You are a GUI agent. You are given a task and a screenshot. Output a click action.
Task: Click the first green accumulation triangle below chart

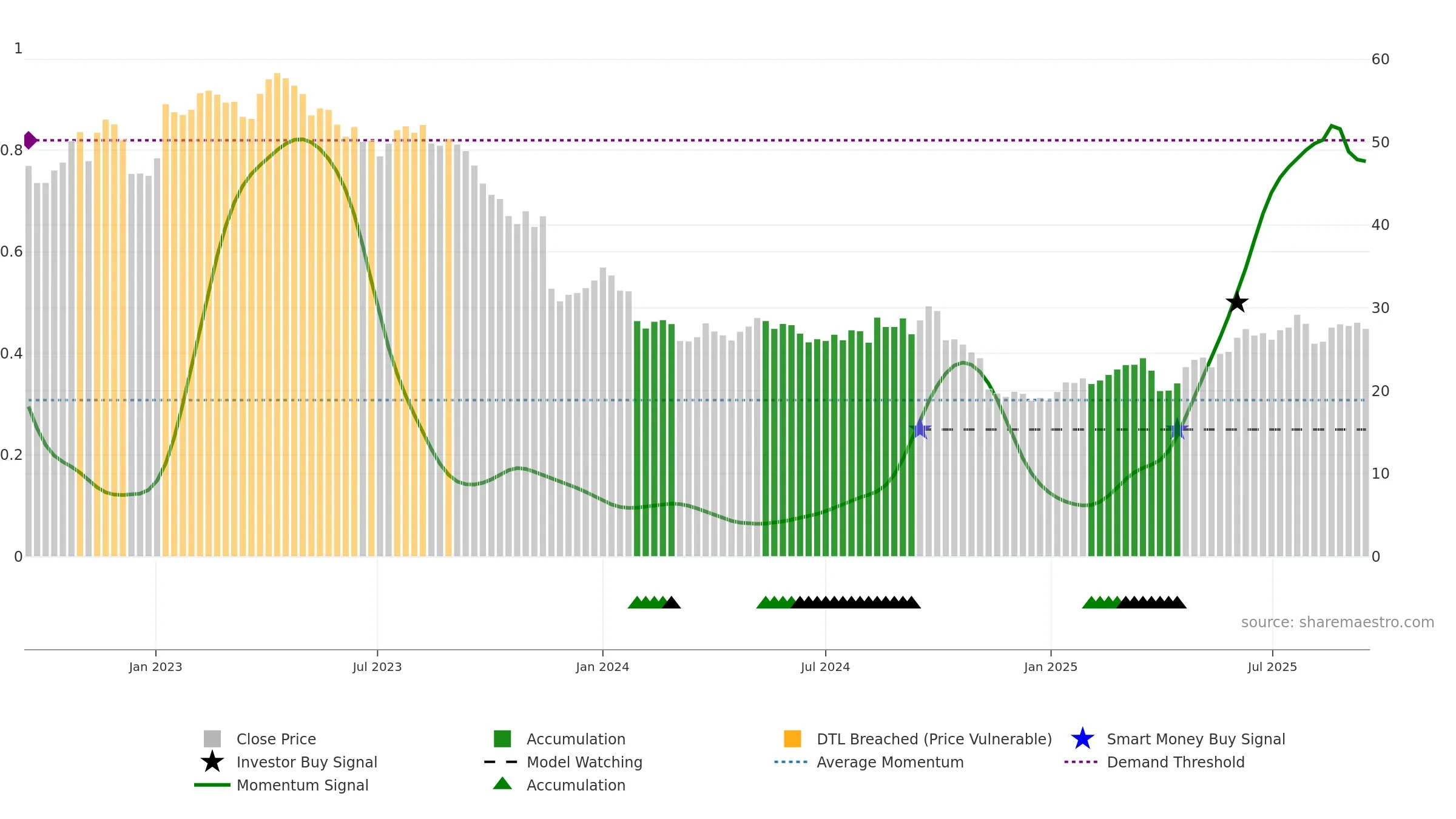636,602
